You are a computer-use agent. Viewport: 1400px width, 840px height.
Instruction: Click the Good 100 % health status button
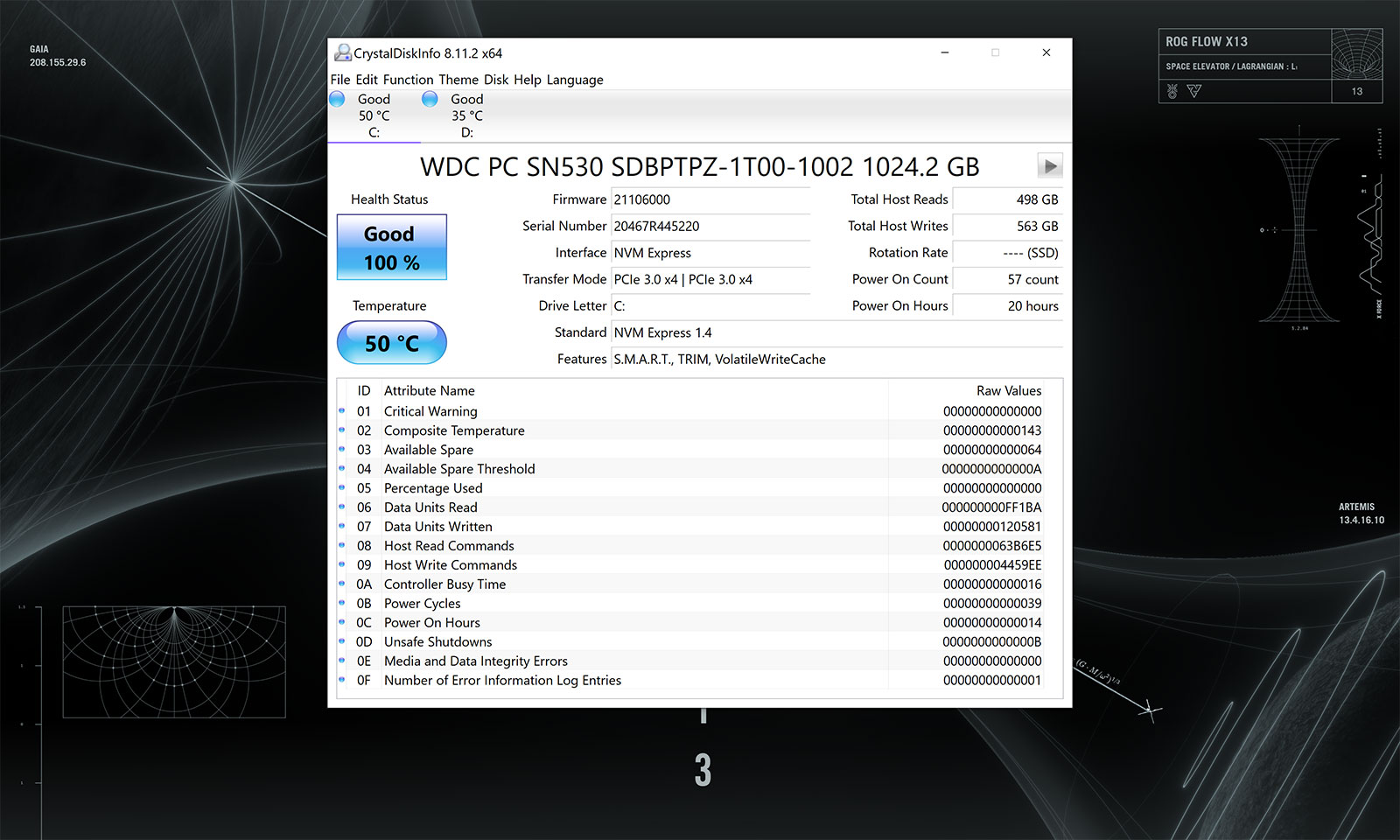click(x=392, y=248)
